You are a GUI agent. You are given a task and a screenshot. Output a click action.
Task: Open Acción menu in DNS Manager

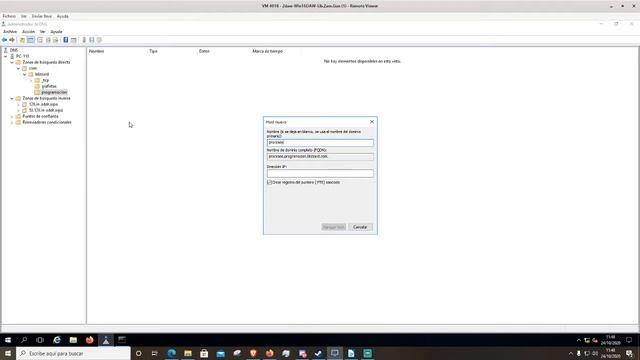click(28, 31)
